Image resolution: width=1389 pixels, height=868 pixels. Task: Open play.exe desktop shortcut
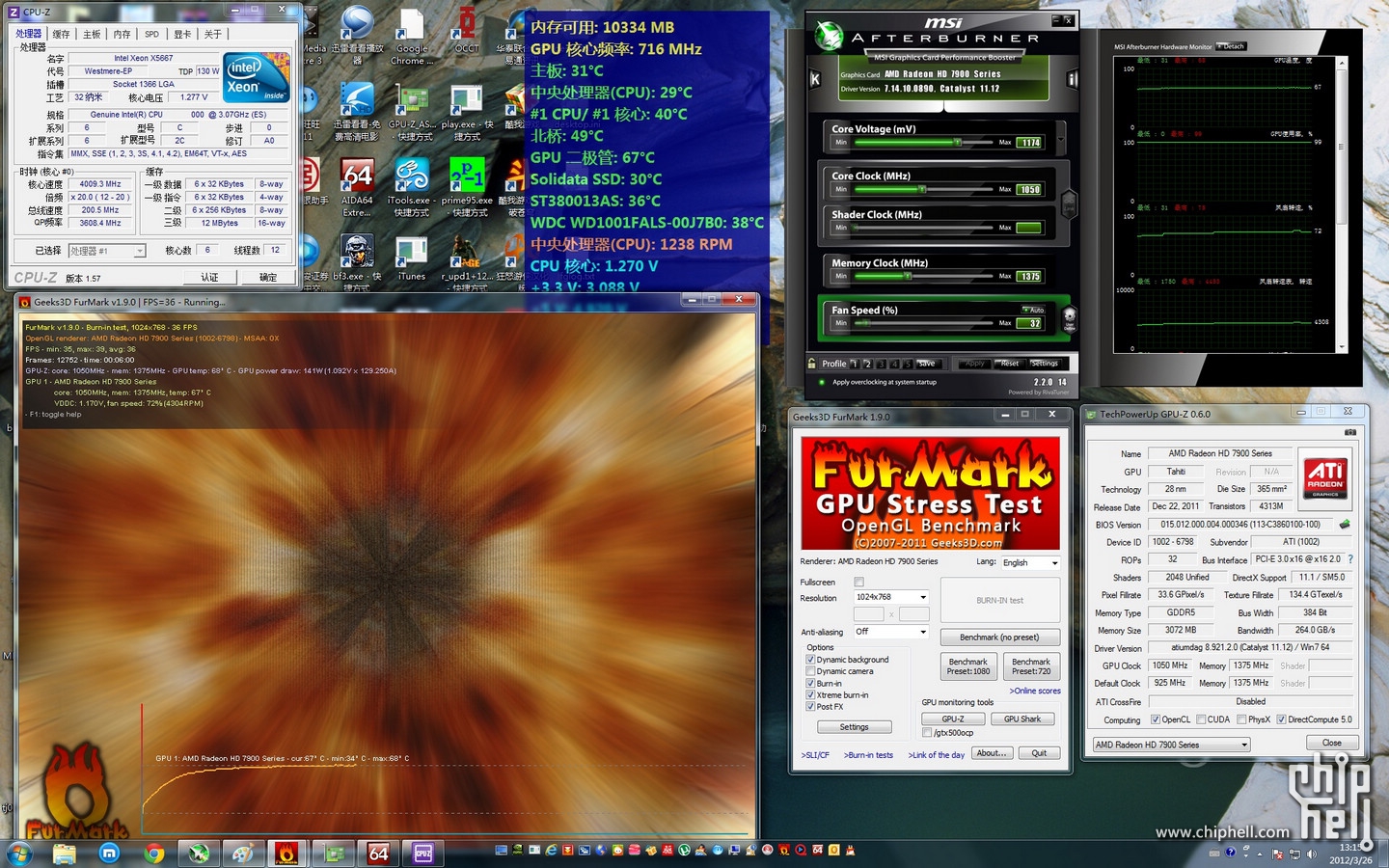click(467, 113)
